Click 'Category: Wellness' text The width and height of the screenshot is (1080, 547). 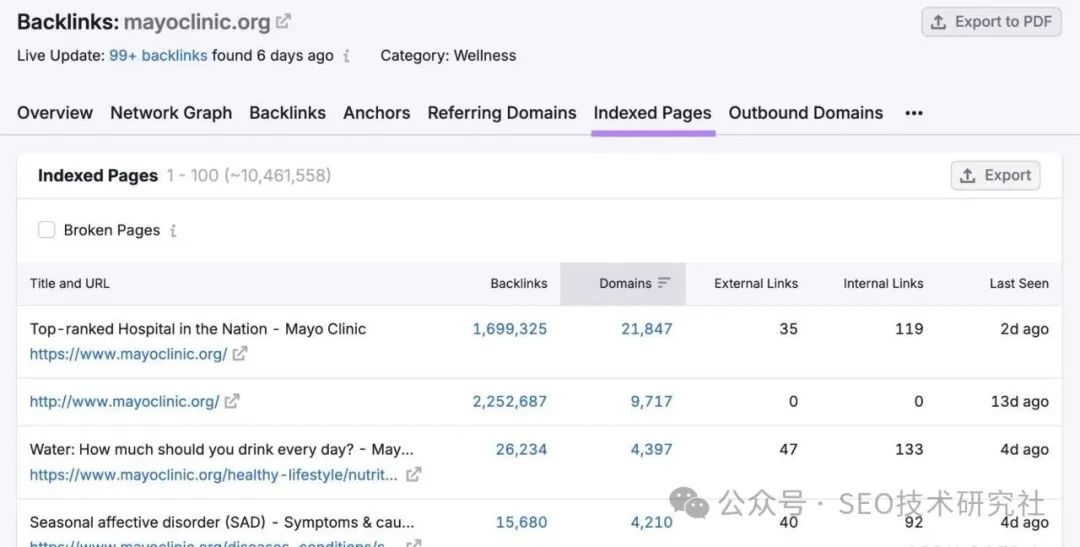[448, 56]
